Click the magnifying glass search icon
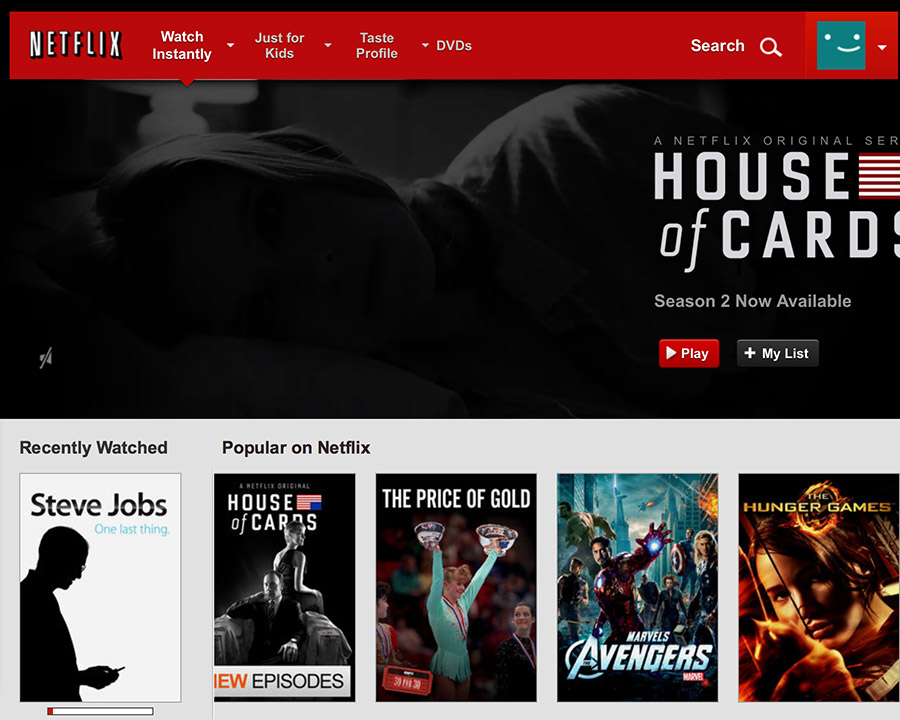 (770, 47)
